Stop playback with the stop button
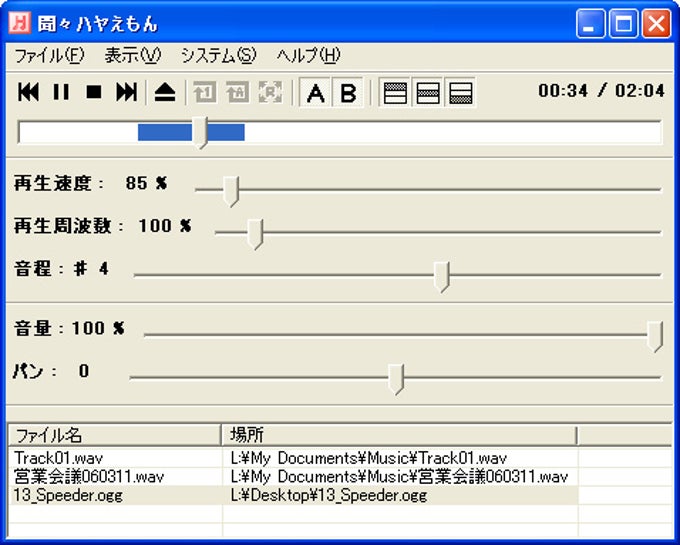680x545 pixels. pyautogui.click(x=94, y=92)
